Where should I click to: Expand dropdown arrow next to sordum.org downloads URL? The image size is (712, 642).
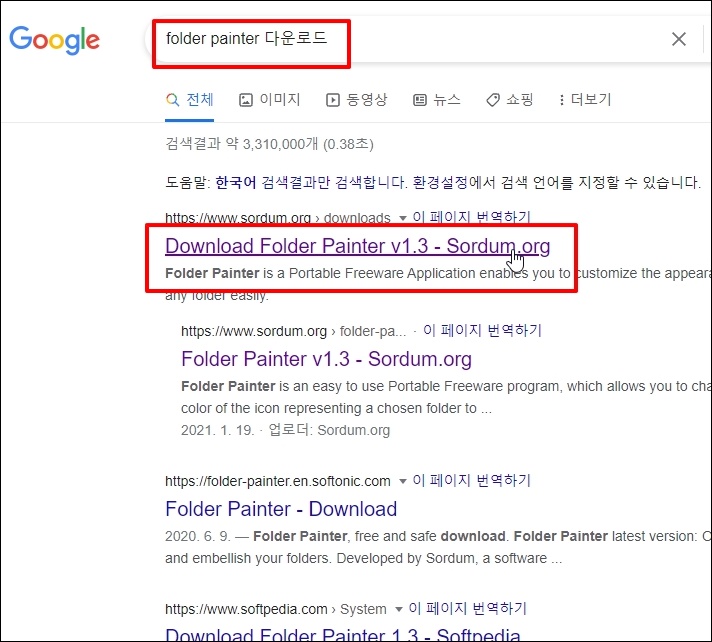tap(402, 218)
